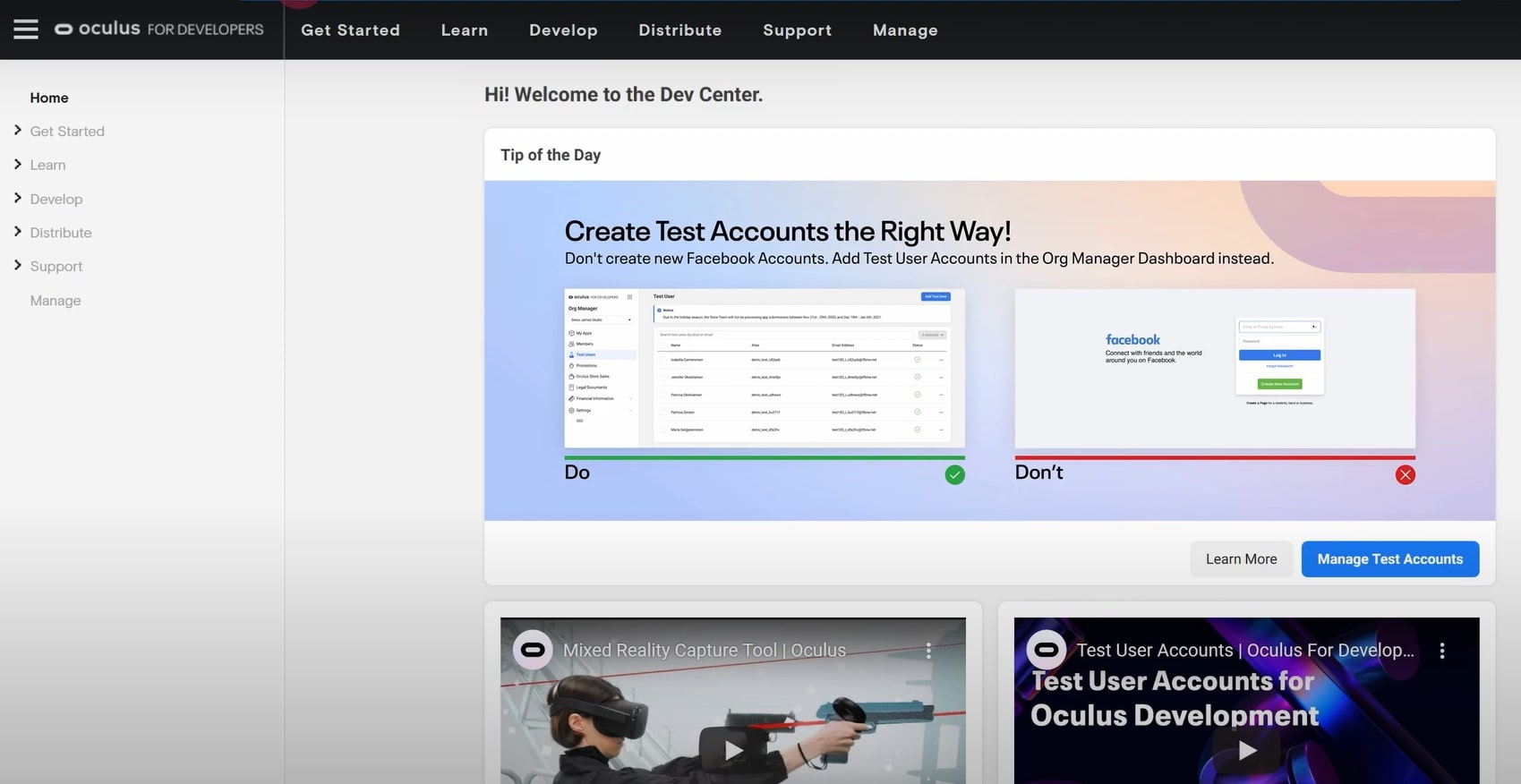Expand Get Started in the sidebar

pos(18,131)
